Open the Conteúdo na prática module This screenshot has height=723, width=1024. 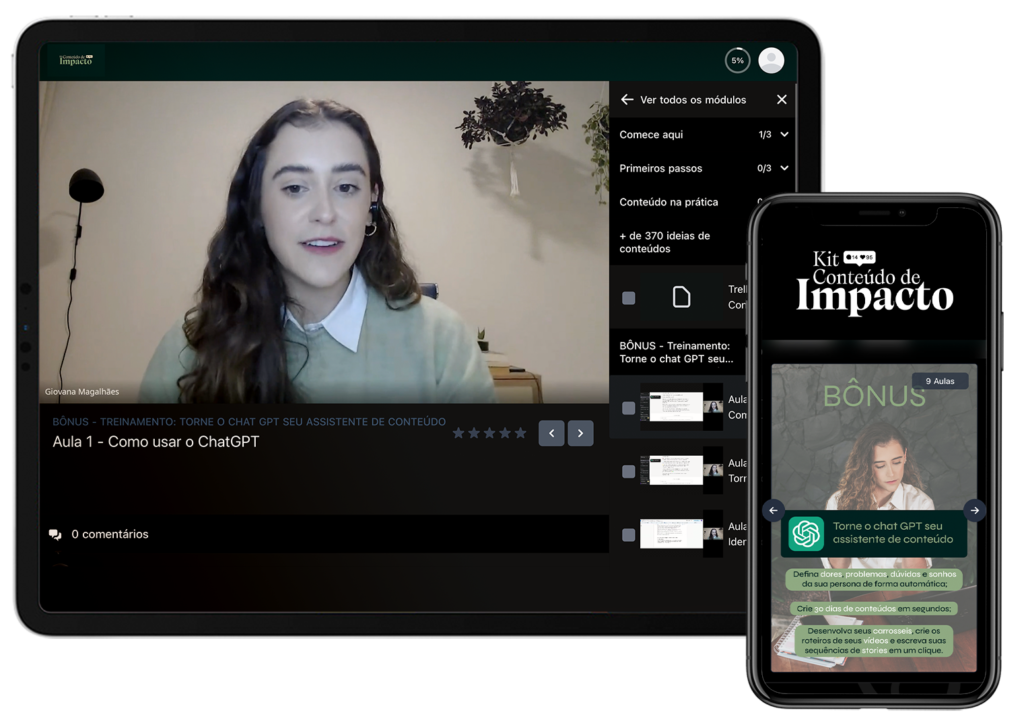[x=668, y=202]
